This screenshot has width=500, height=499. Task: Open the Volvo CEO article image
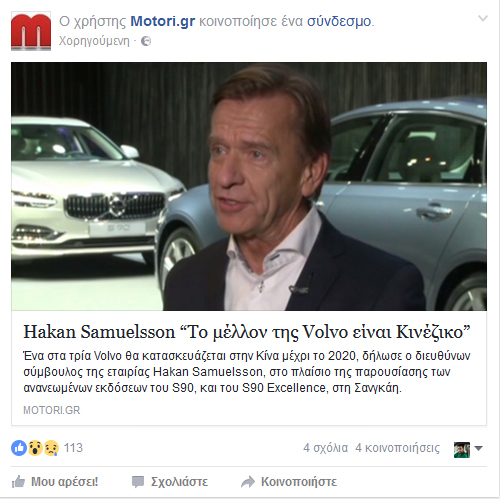tap(249, 186)
